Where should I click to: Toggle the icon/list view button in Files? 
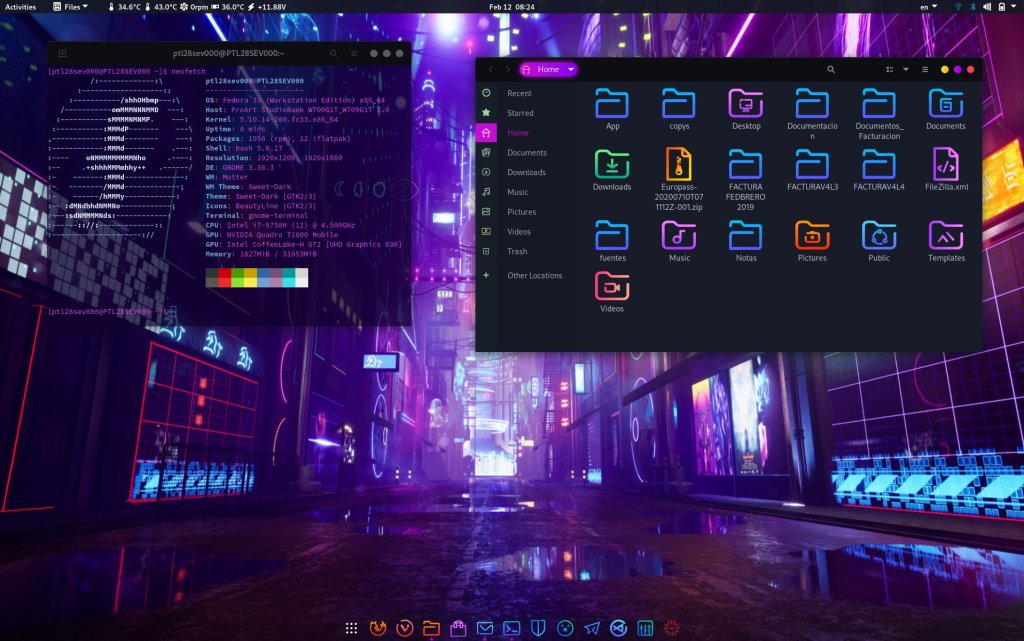(x=890, y=70)
